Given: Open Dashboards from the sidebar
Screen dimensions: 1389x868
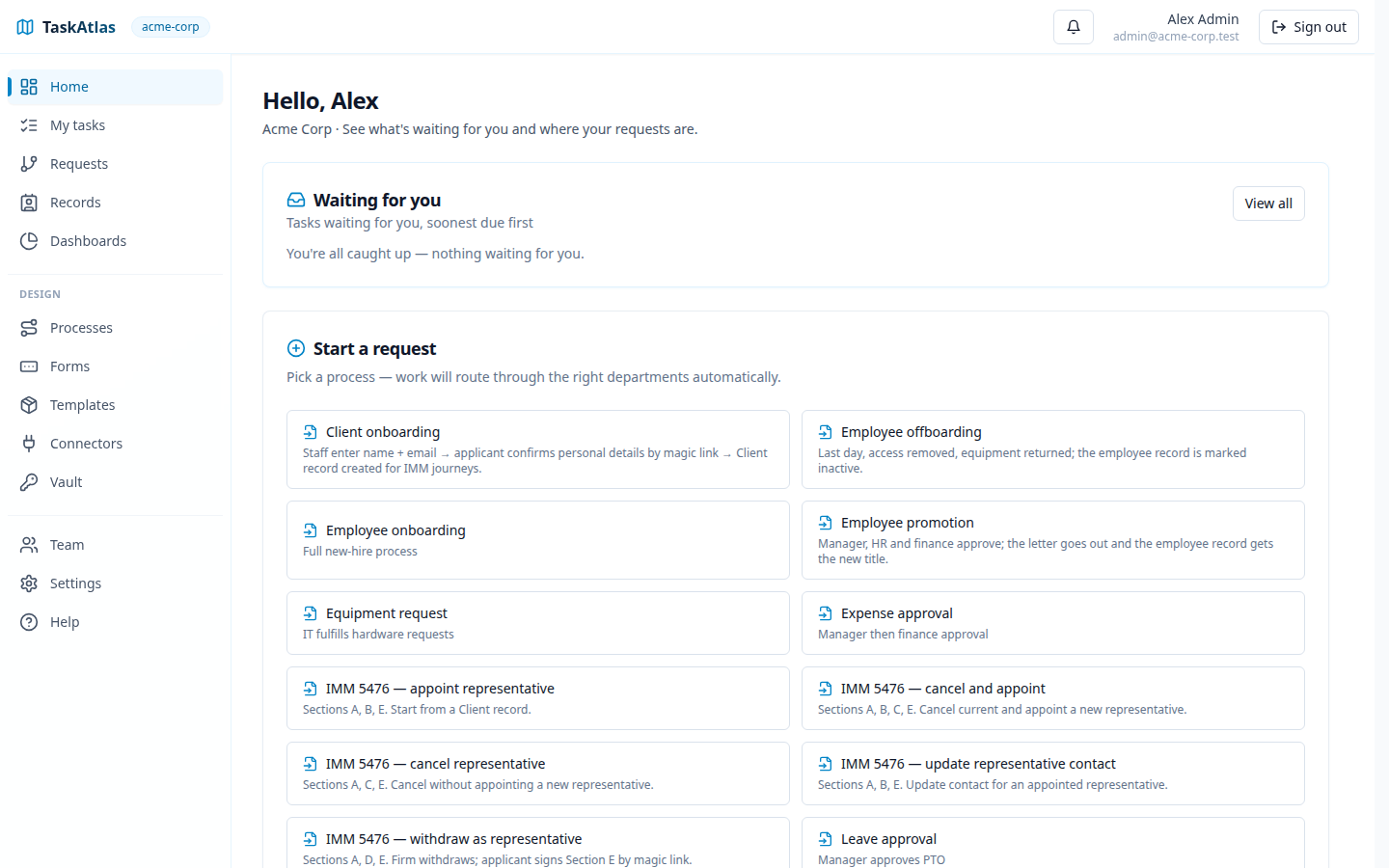Looking at the screenshot, I should pos(115,241).
